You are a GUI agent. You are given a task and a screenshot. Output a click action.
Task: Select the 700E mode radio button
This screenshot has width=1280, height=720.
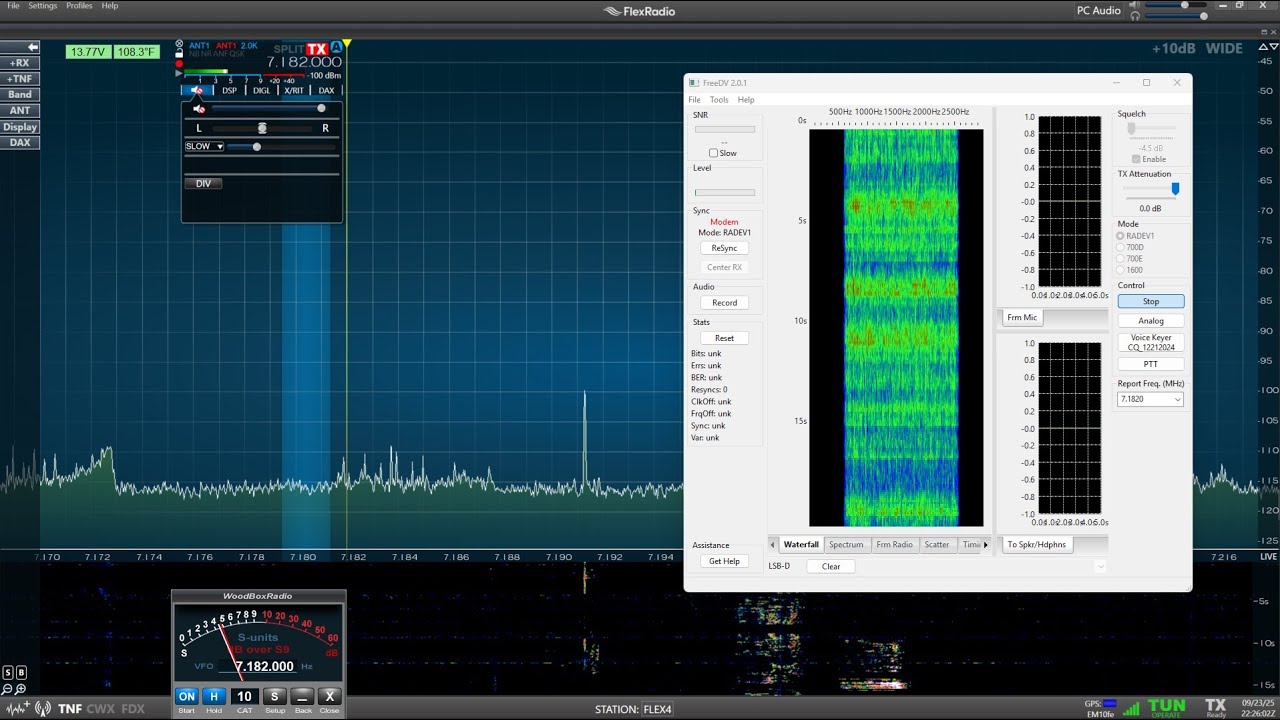pyautogui.click(x=1121, y=259)
